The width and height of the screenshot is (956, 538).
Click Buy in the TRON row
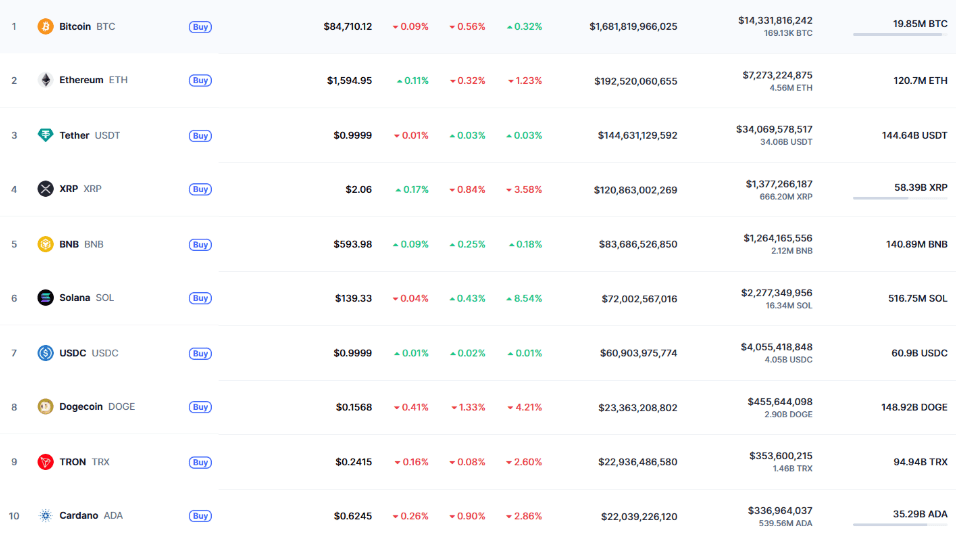pos(200,462)
